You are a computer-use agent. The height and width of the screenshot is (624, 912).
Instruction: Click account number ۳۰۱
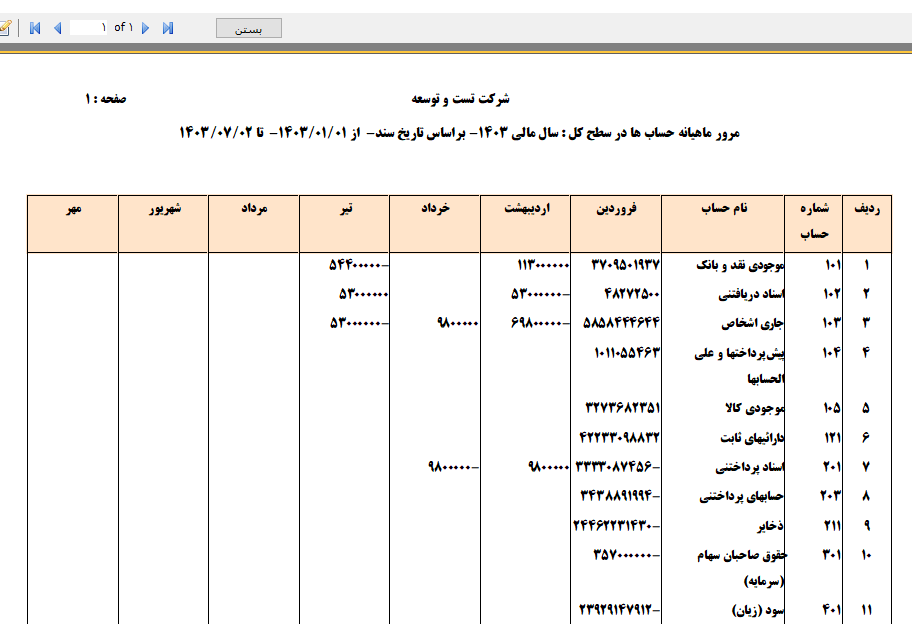click(x=831, y=555)
